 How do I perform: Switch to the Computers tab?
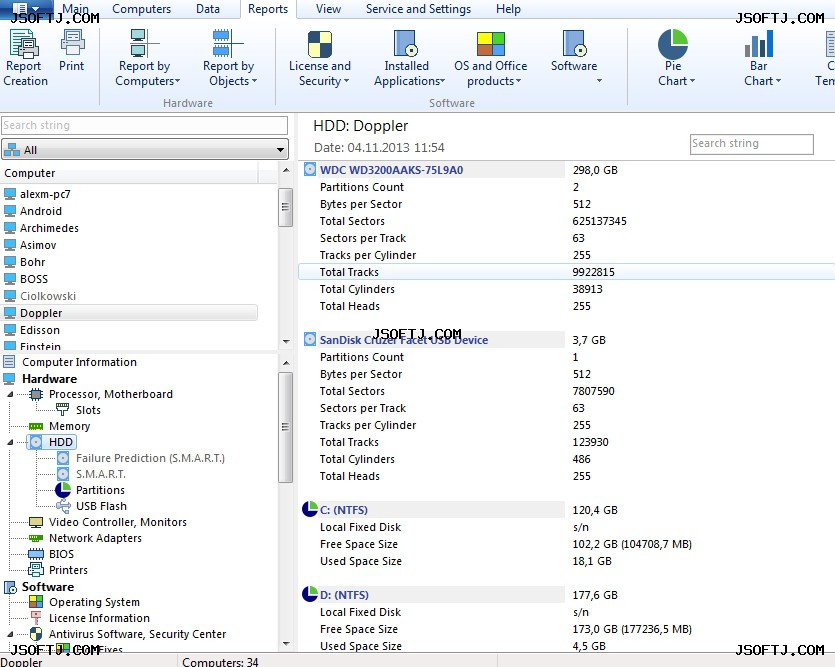pyautogui.click(x=142, y=9)
